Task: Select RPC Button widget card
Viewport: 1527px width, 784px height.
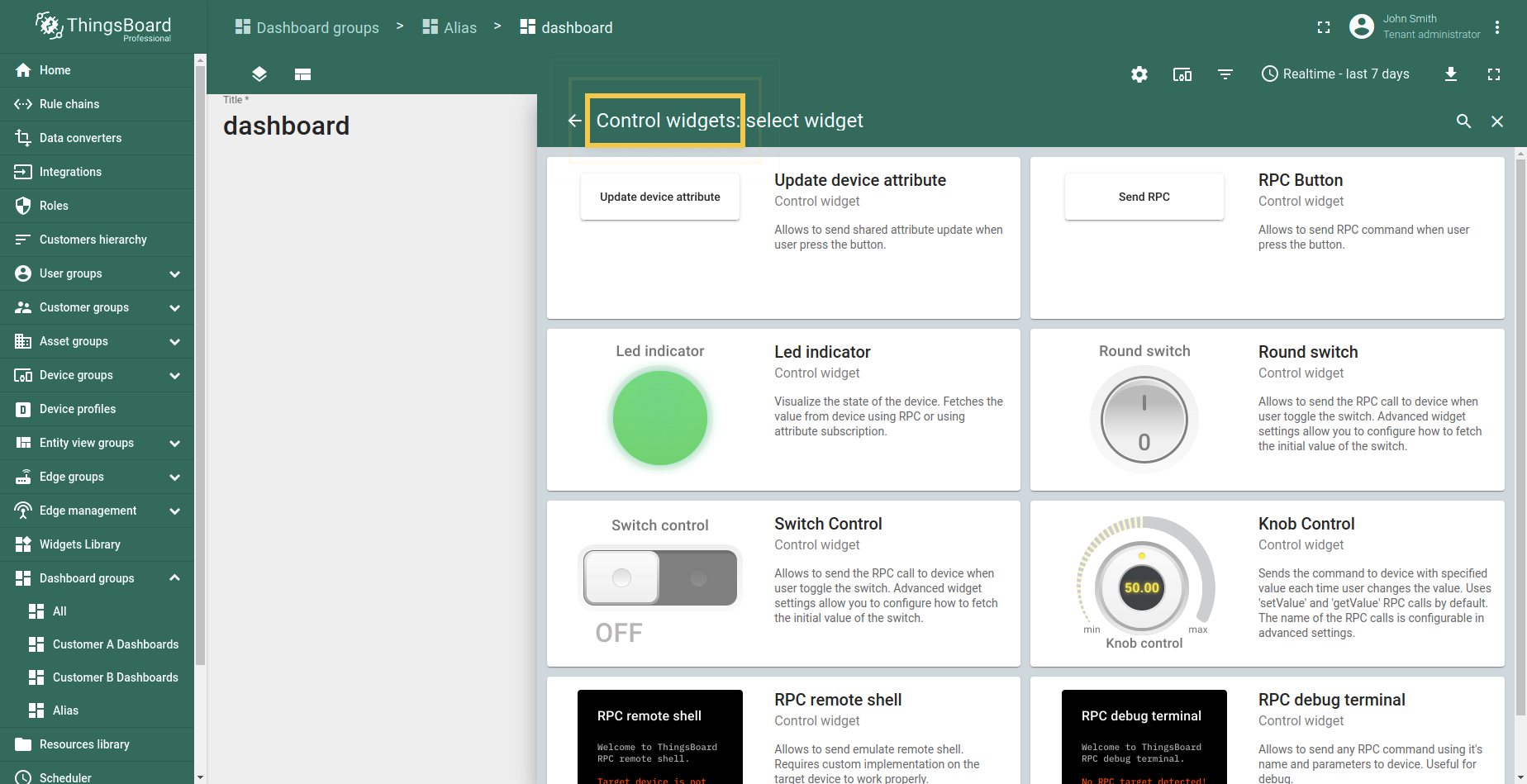Action: coord(1268,238)
